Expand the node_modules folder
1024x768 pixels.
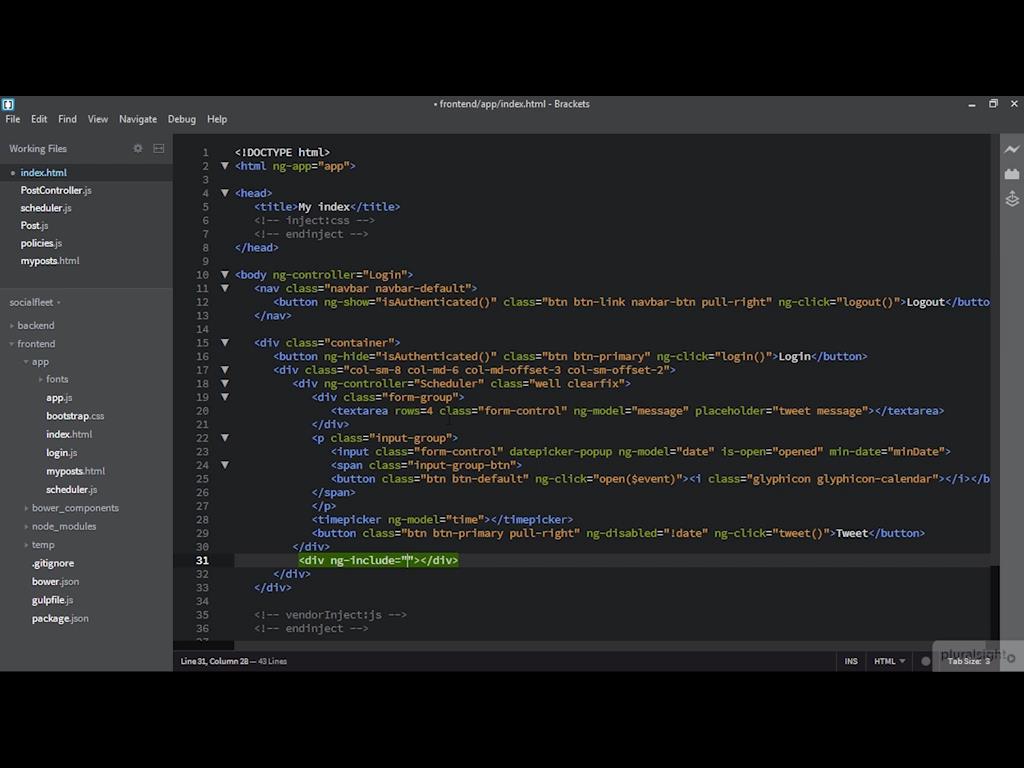[x=64, y=526]
